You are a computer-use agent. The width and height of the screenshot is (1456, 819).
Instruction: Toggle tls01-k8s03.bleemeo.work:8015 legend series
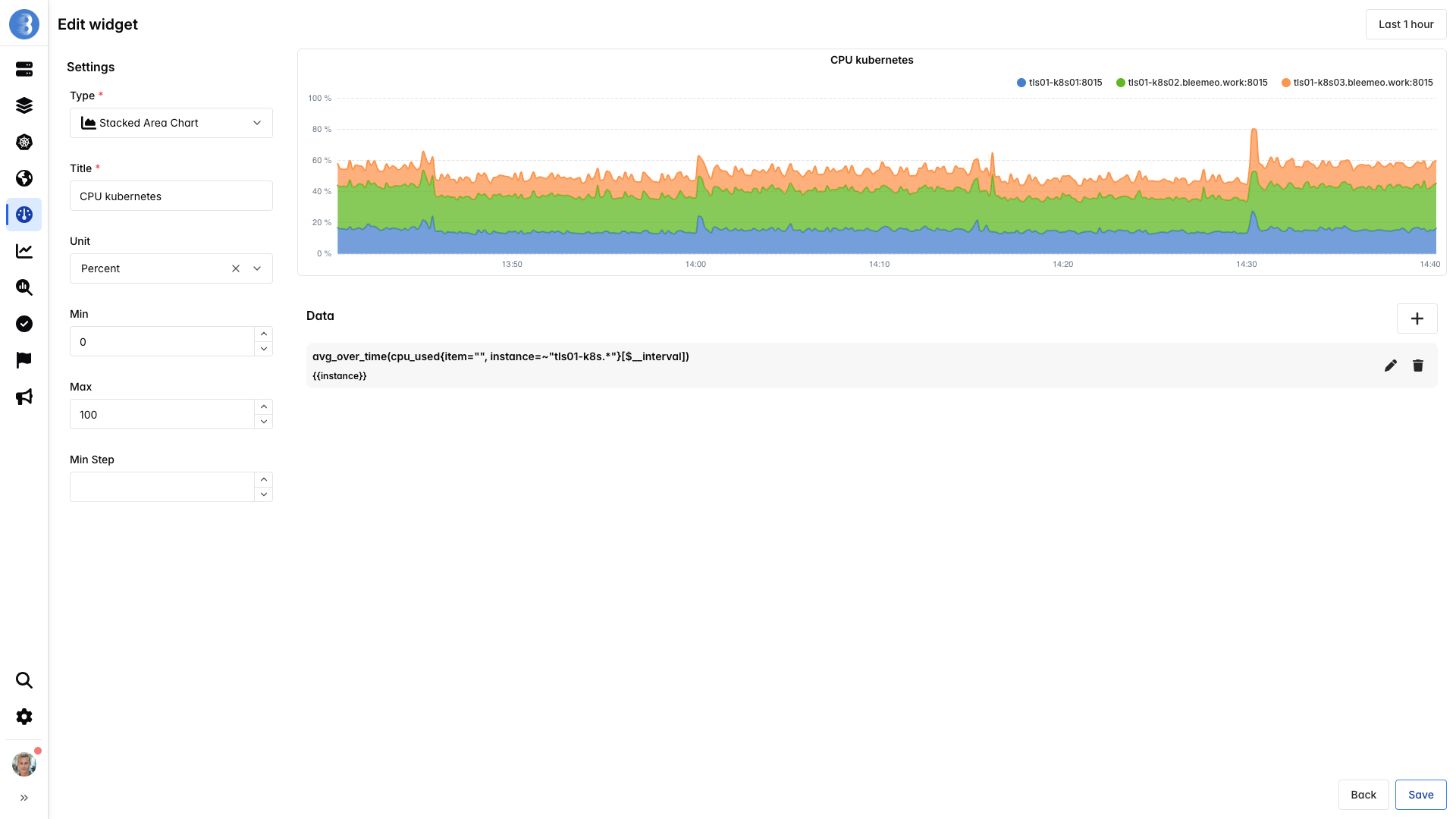pyautogui.click(x=1357, y=83)
